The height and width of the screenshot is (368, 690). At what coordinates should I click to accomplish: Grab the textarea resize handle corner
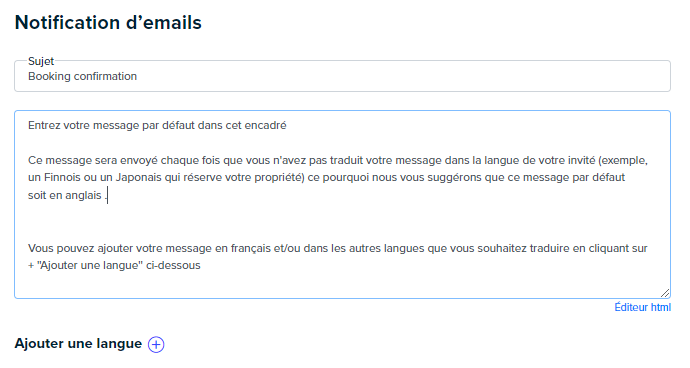pyautogui.click(x=665, y=293)
